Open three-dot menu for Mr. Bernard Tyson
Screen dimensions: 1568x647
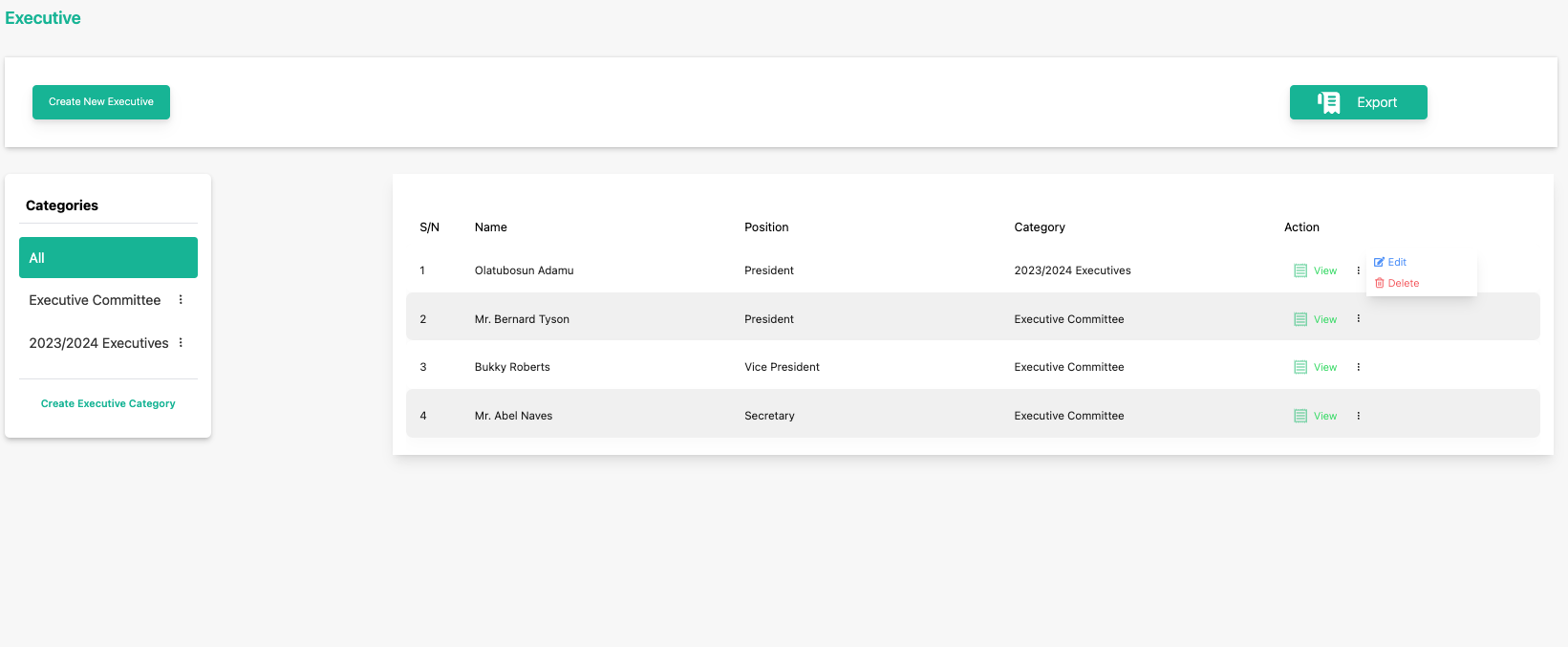click(1358, 319)
